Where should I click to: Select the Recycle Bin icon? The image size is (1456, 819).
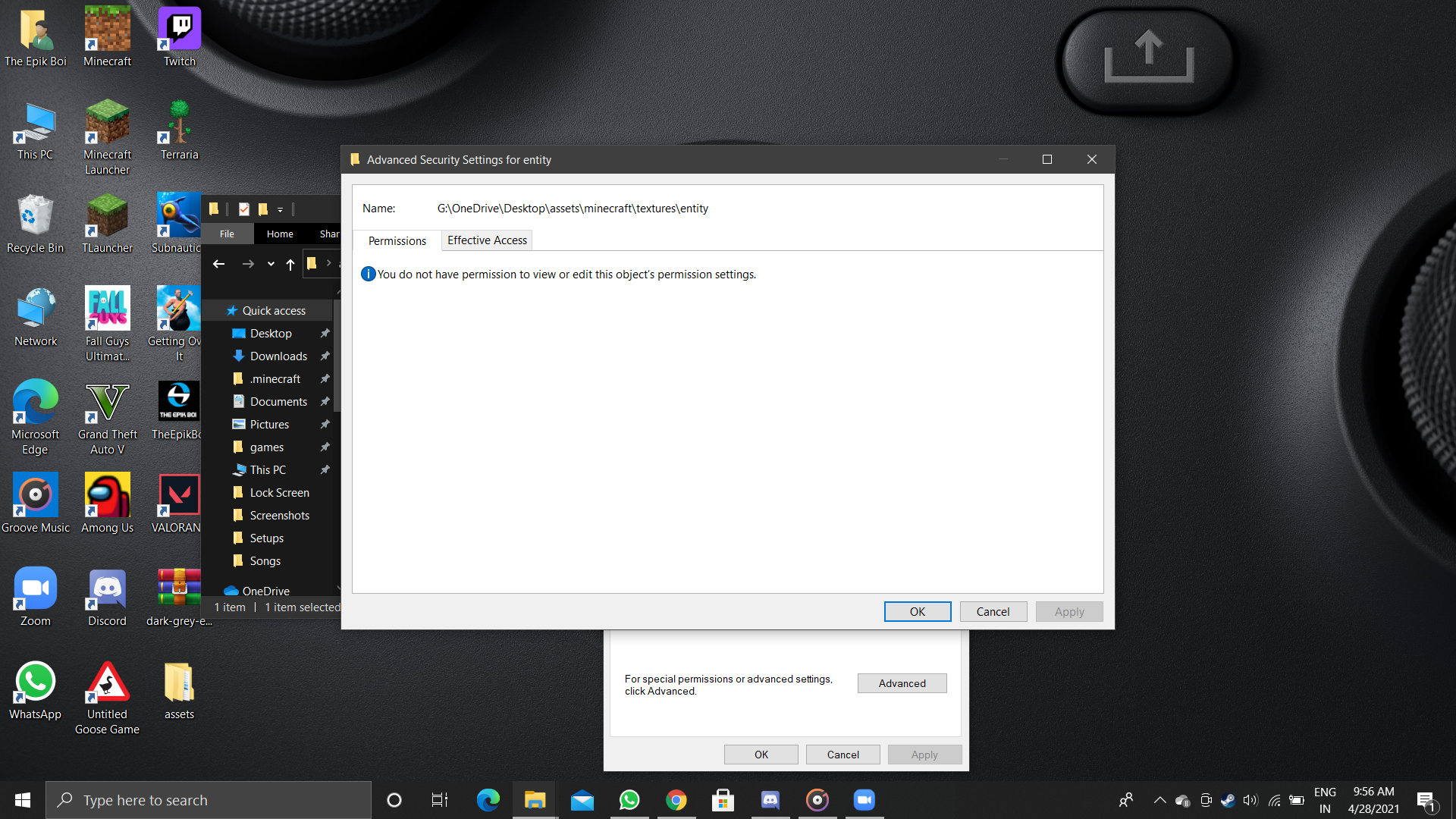pyautogui.click(x=35, y=223)
